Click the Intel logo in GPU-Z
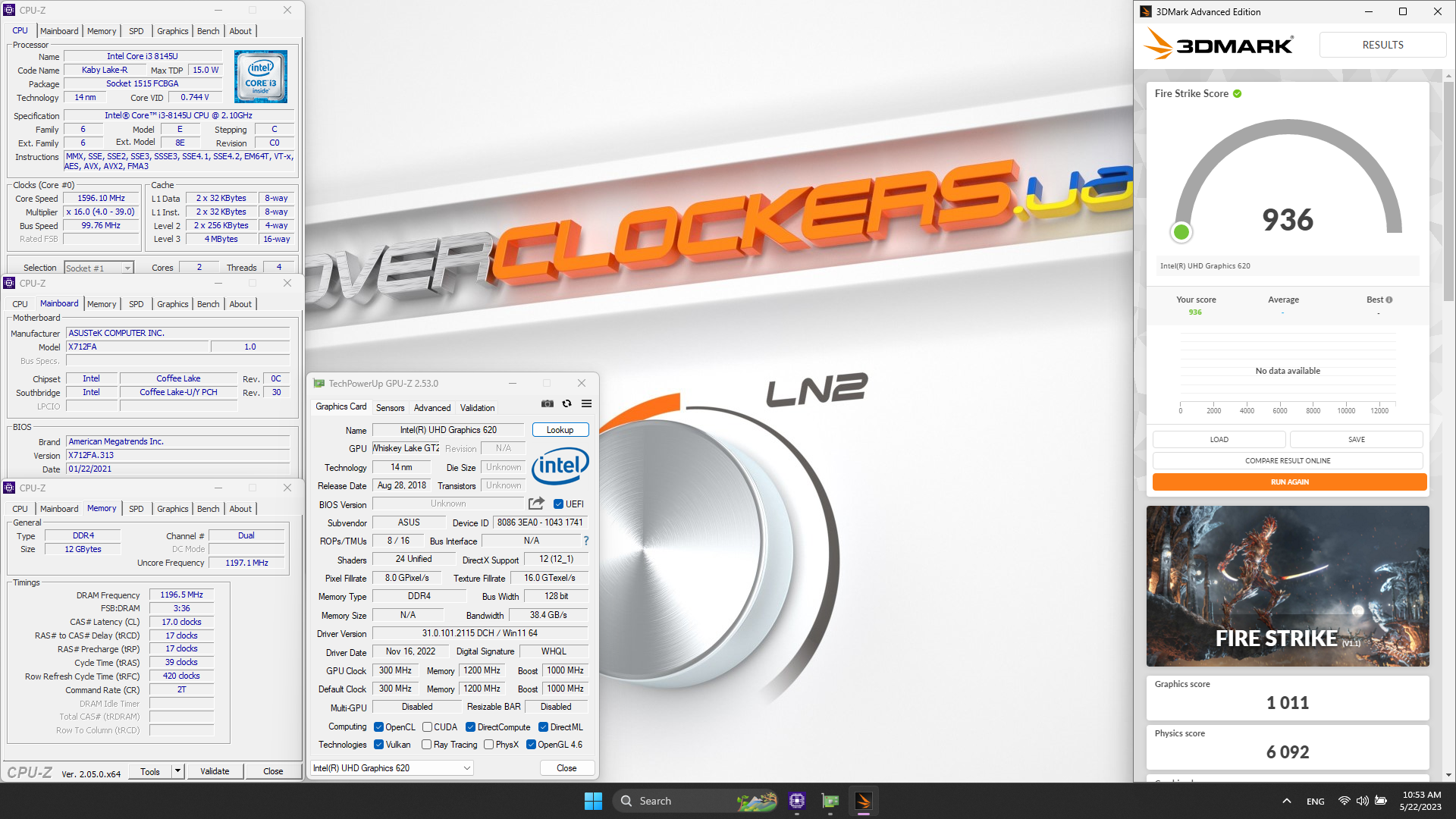1456x819 pixels. pos(560,466)
